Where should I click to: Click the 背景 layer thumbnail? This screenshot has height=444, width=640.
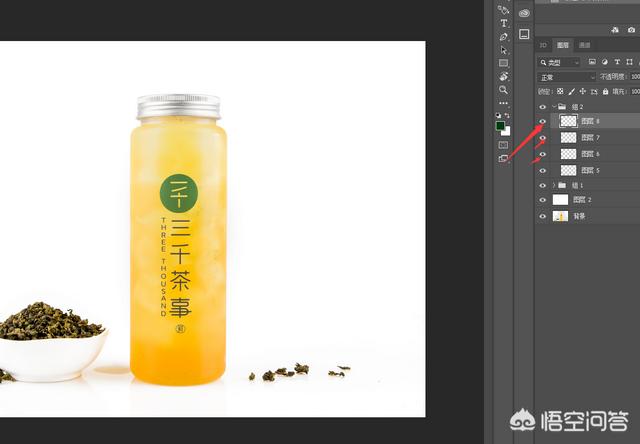tap(560, 216)
